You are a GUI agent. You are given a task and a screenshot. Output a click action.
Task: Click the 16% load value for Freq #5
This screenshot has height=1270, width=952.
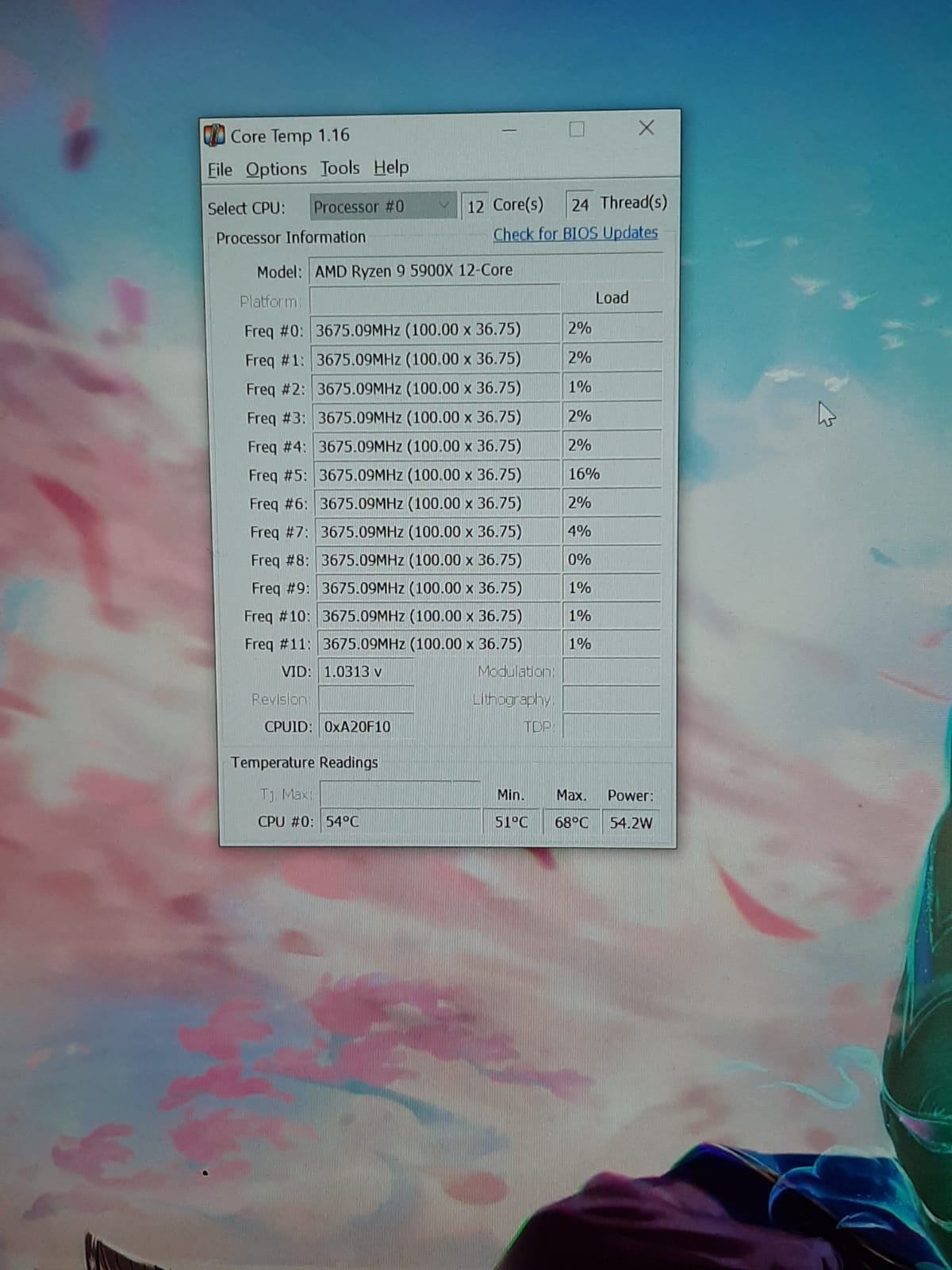pyautogui.click(x=612, y=474)
